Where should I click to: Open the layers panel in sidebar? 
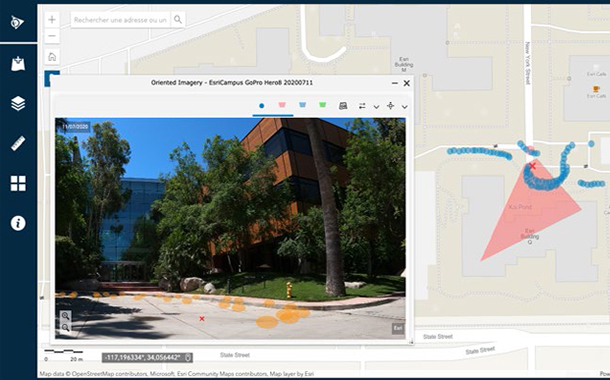[18, 104]
